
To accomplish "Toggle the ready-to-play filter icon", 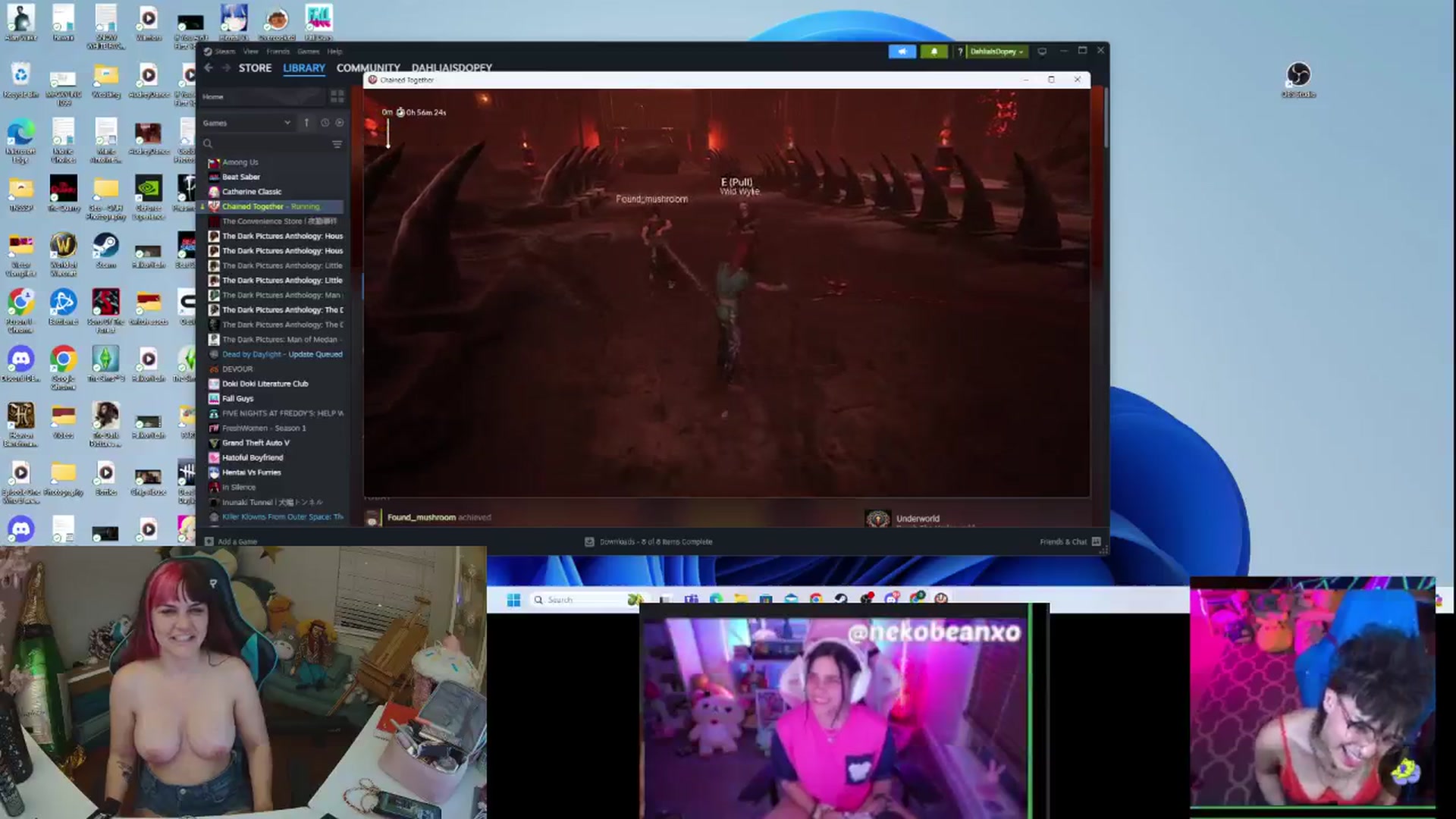I will tap(339, 123).
